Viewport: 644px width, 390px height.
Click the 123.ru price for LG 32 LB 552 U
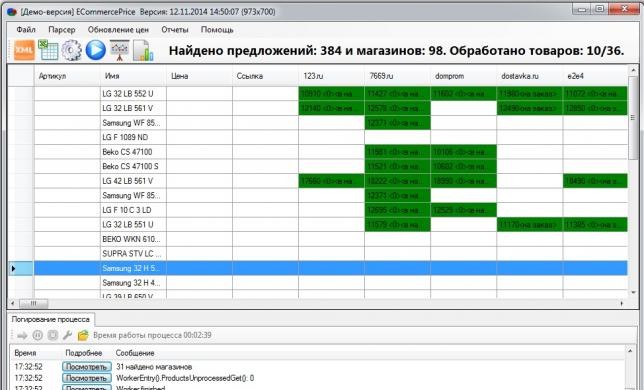[x=331, y=94]
